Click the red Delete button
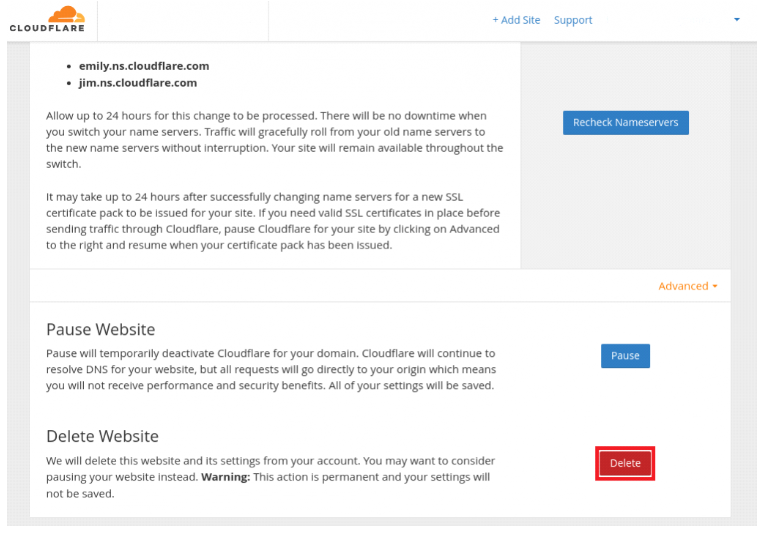The image size is (762, 533). tap(625, 463)
